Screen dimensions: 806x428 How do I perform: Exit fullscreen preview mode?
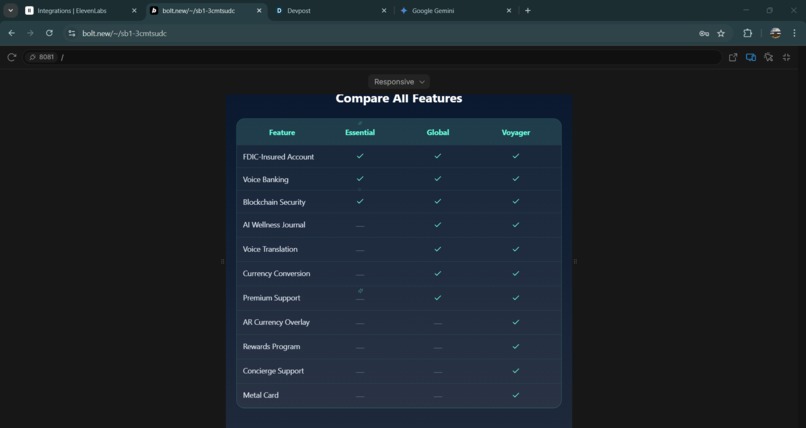point(786,58)
